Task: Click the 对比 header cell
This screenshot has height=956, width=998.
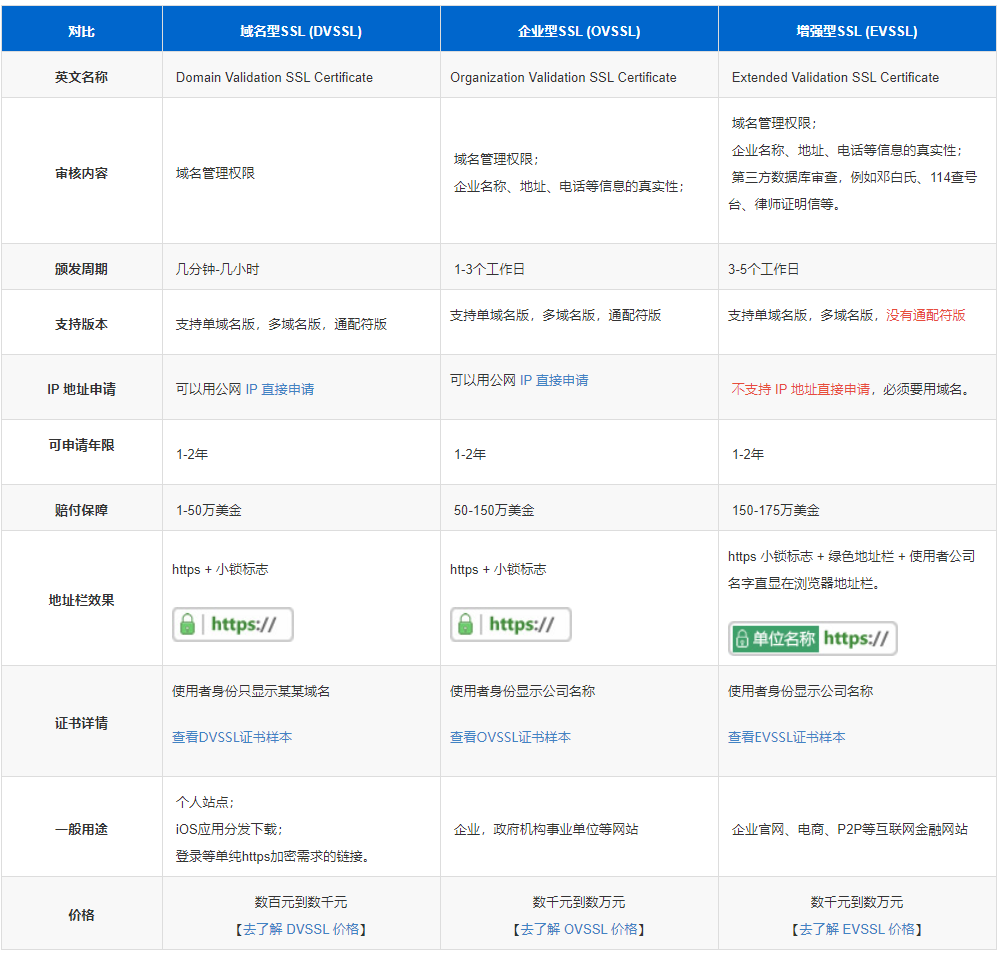Action: [81, 31]
